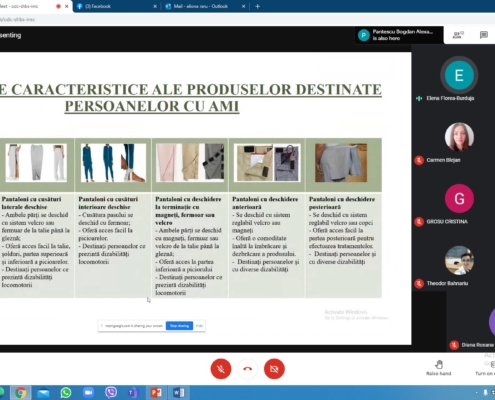Screen dimensions: 495x400
Task: Click 'Pantaloni cu cusături laterale deschise' heading
Action: pos(31,203)
